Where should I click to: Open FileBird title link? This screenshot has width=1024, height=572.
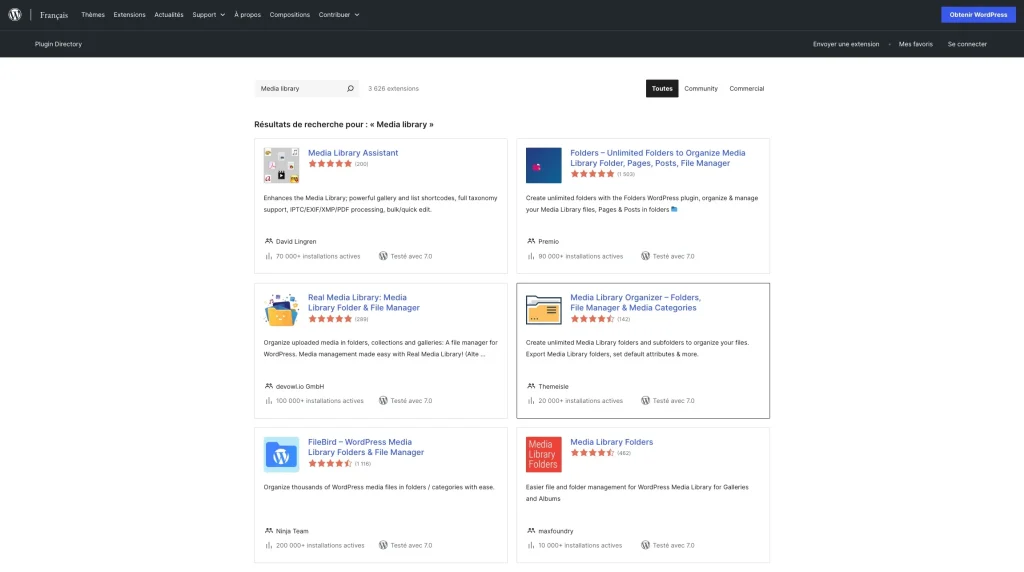[366, 447]
